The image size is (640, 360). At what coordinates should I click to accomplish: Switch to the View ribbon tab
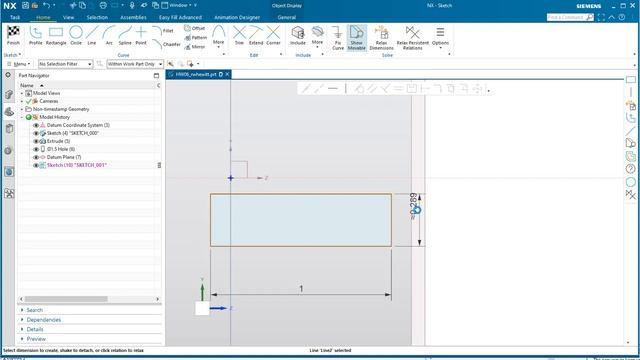click(68, 18)
